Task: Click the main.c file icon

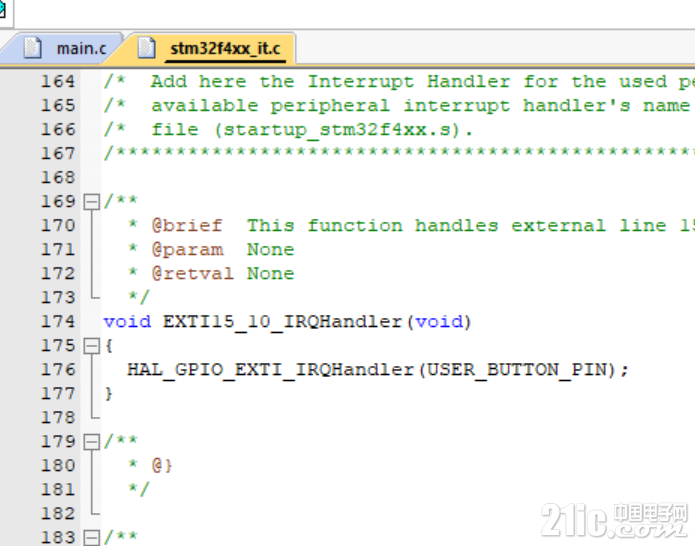Action: pyautogui.click(x=32, y=48)
